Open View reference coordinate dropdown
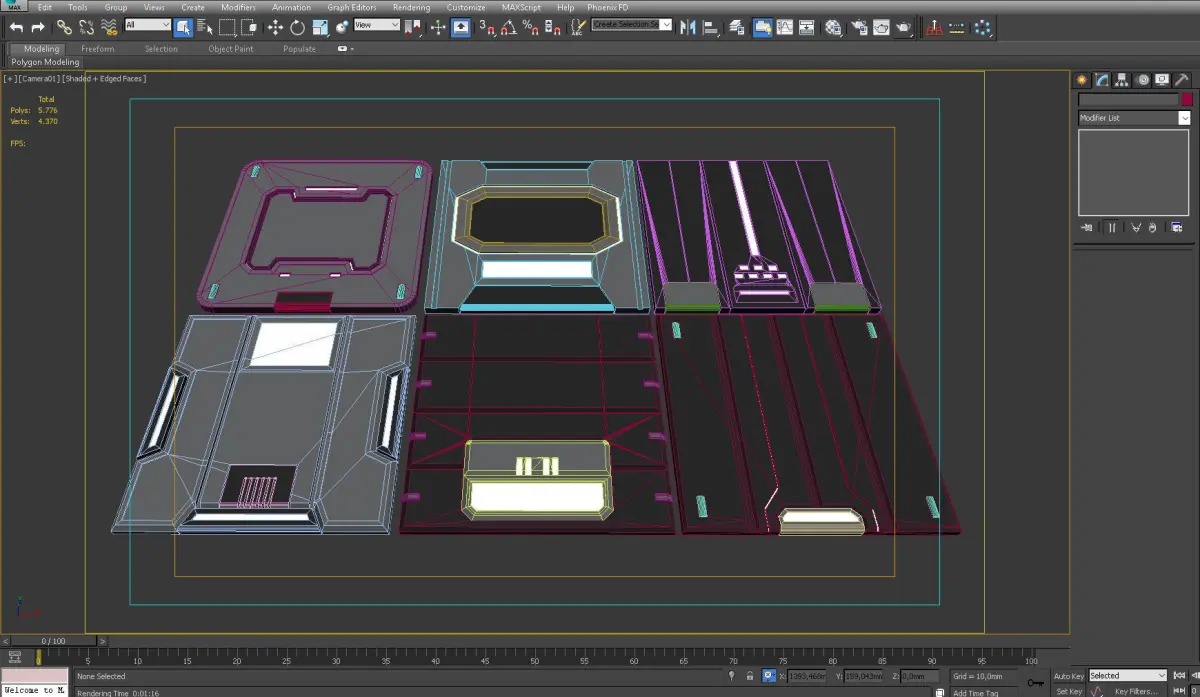Image resolution: width=1200 pixels, height=697 pixels. coord(377,25)
